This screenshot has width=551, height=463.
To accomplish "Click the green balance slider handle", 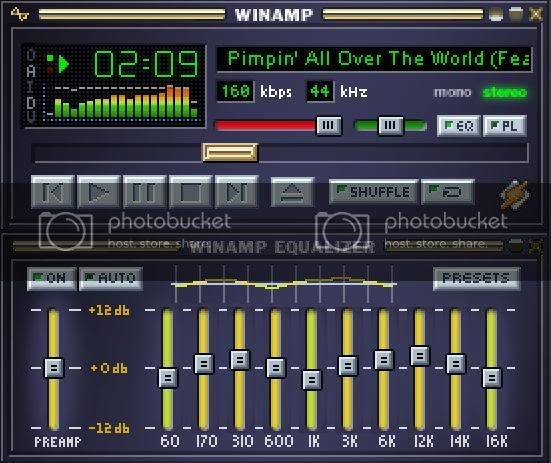I will click(390, 125).
